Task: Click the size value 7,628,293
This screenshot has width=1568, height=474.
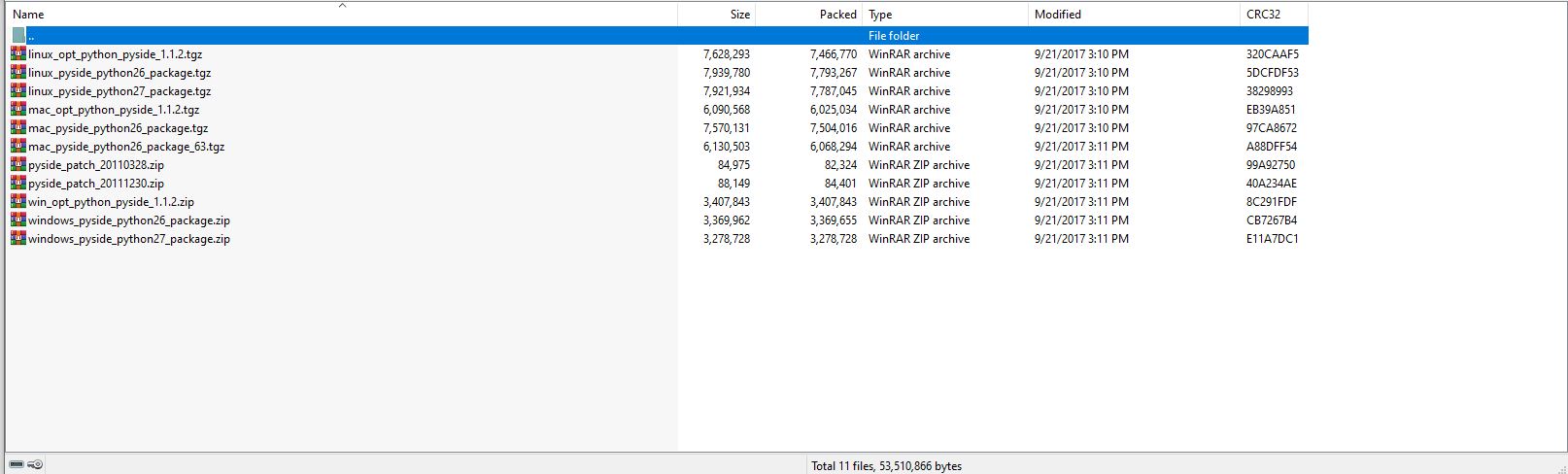Action: point(727,54)
